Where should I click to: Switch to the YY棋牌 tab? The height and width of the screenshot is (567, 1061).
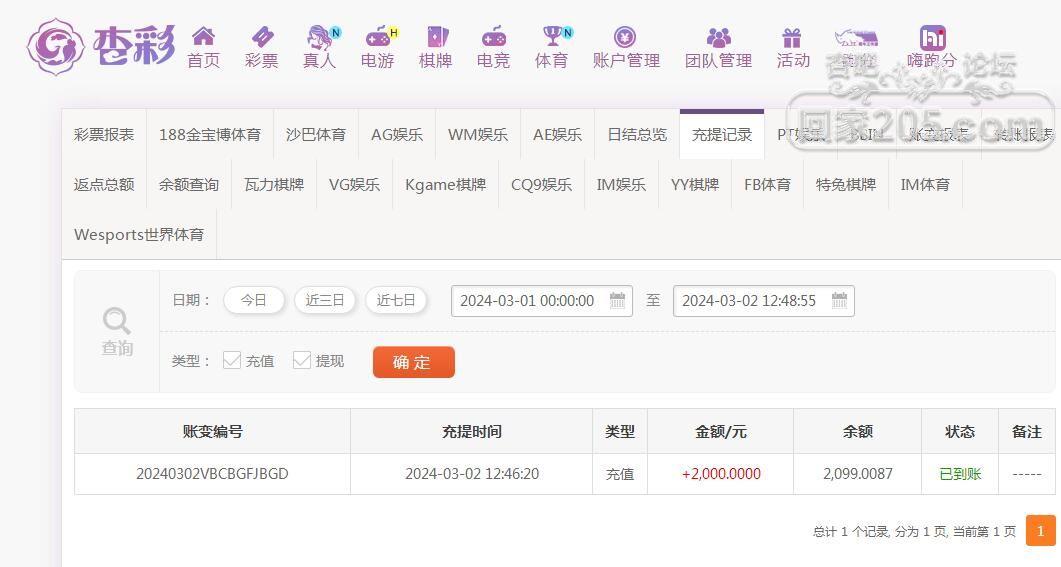pos(695,185)
